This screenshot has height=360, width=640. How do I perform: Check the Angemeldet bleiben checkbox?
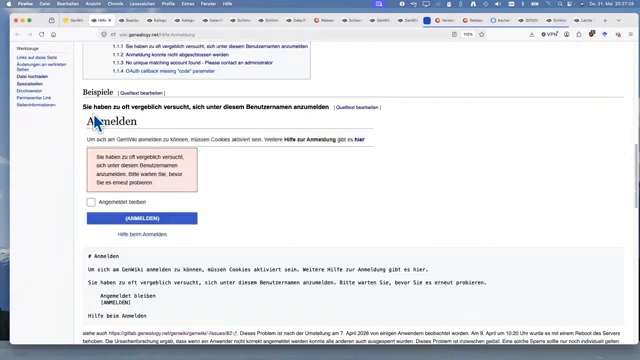(x=91, y=202)
